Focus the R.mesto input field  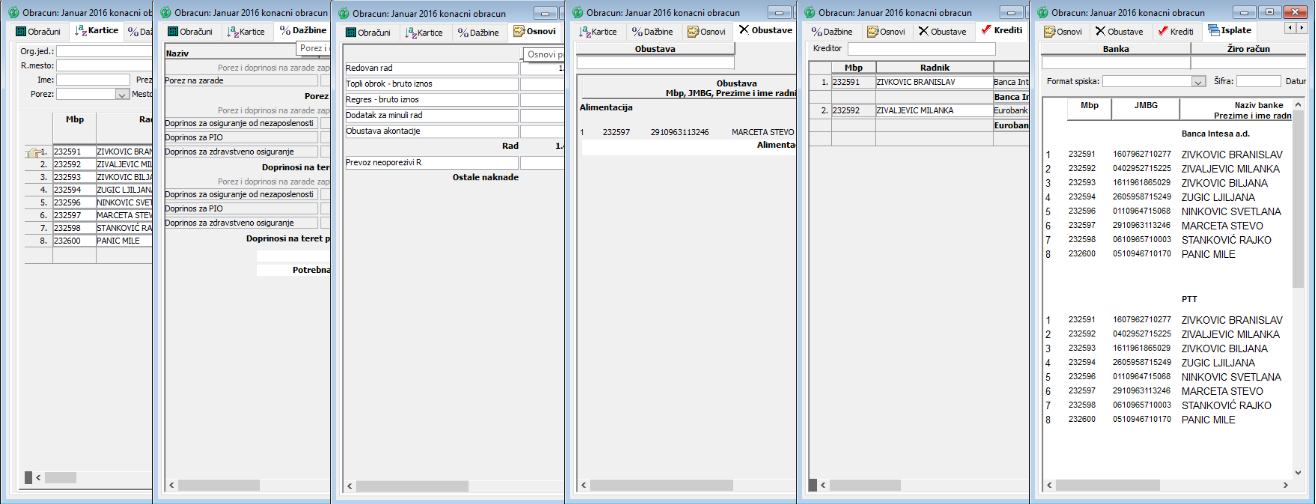(x=104, y=64)
